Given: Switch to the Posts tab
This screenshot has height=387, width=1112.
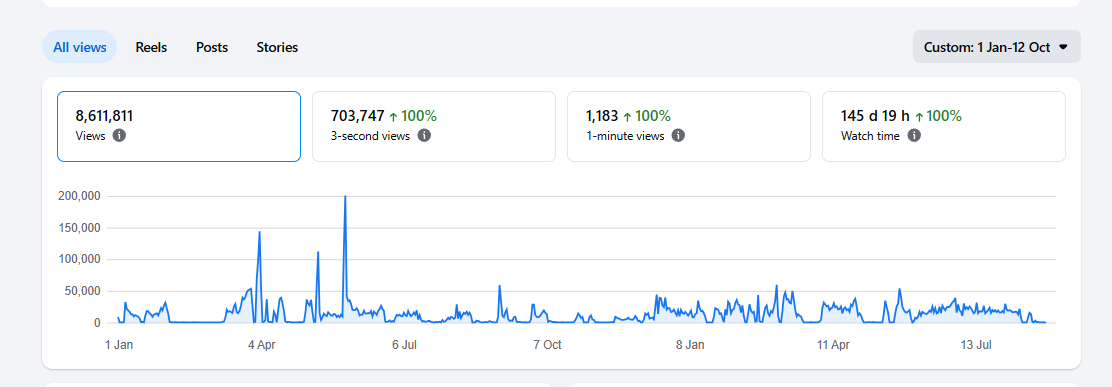Looking at the screenshot, I should click(212, 47).
